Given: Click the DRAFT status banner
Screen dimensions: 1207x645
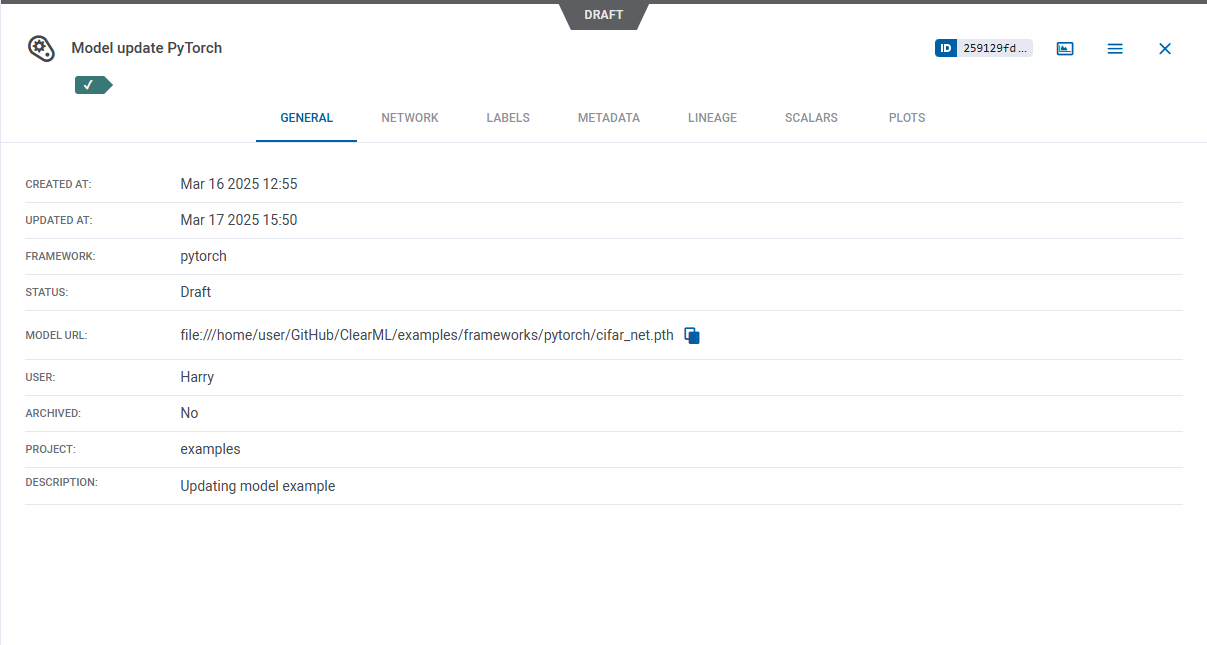Looking at the screenshot, I should [603, 15].
